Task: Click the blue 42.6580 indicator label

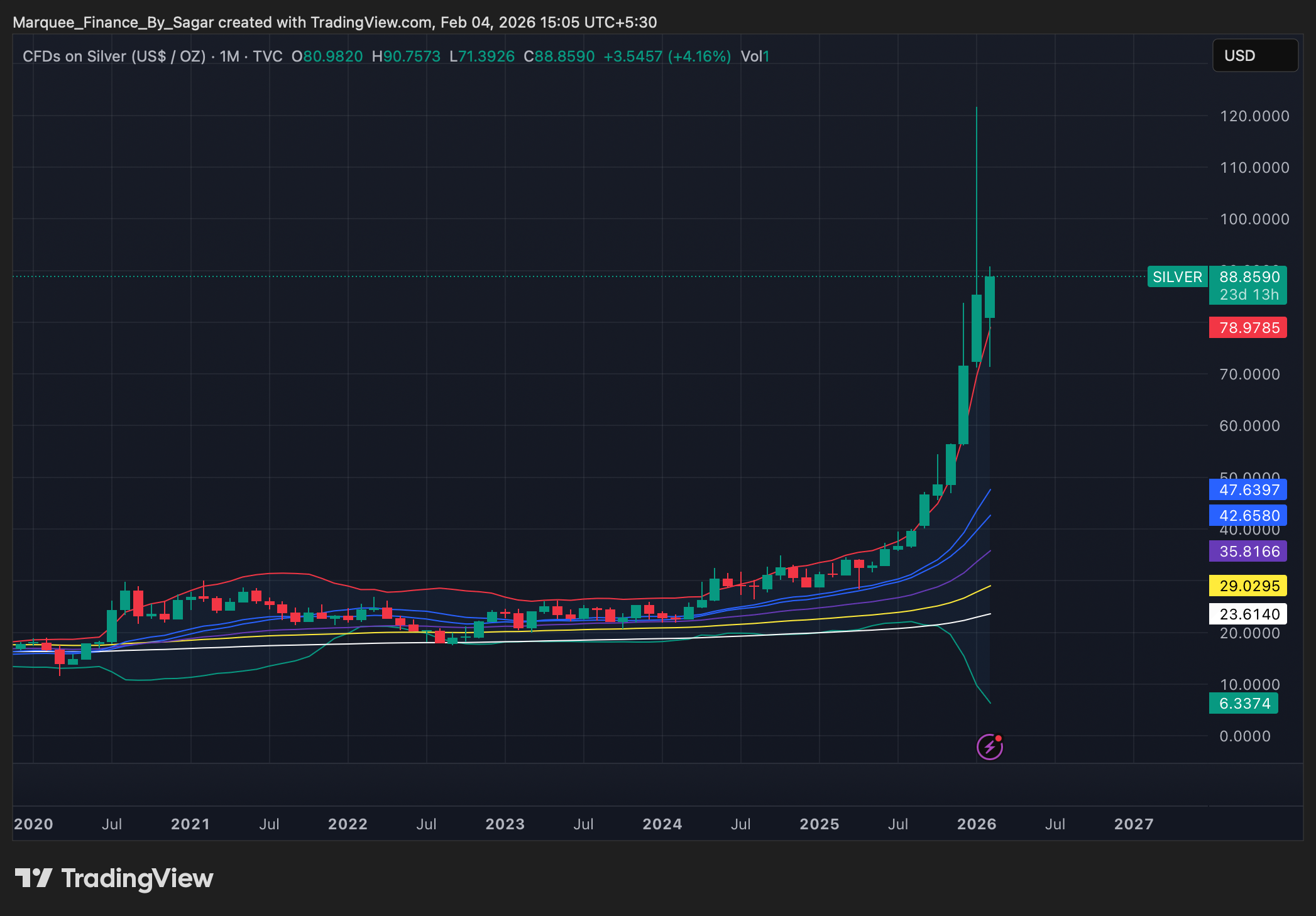Action: 1247,515
